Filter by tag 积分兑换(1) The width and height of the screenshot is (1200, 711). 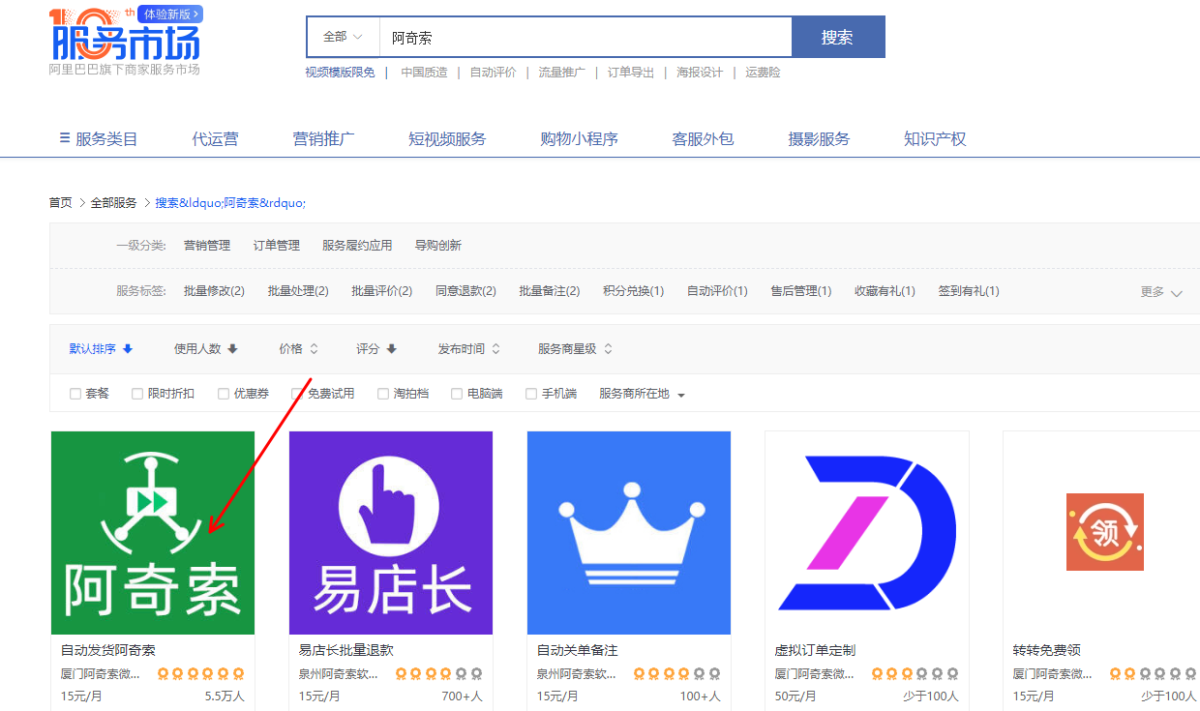pos(633,291)
